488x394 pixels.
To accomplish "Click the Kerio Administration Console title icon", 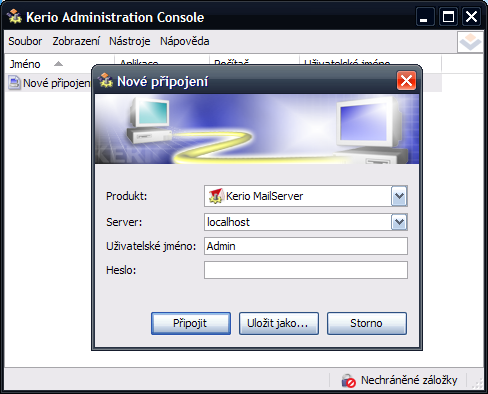I will (x=14, y=17).
